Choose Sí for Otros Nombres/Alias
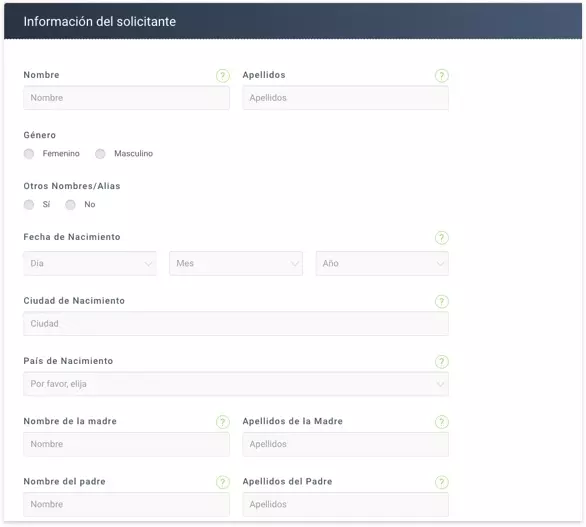Screen dimensions: 586x527 point(29,204)
